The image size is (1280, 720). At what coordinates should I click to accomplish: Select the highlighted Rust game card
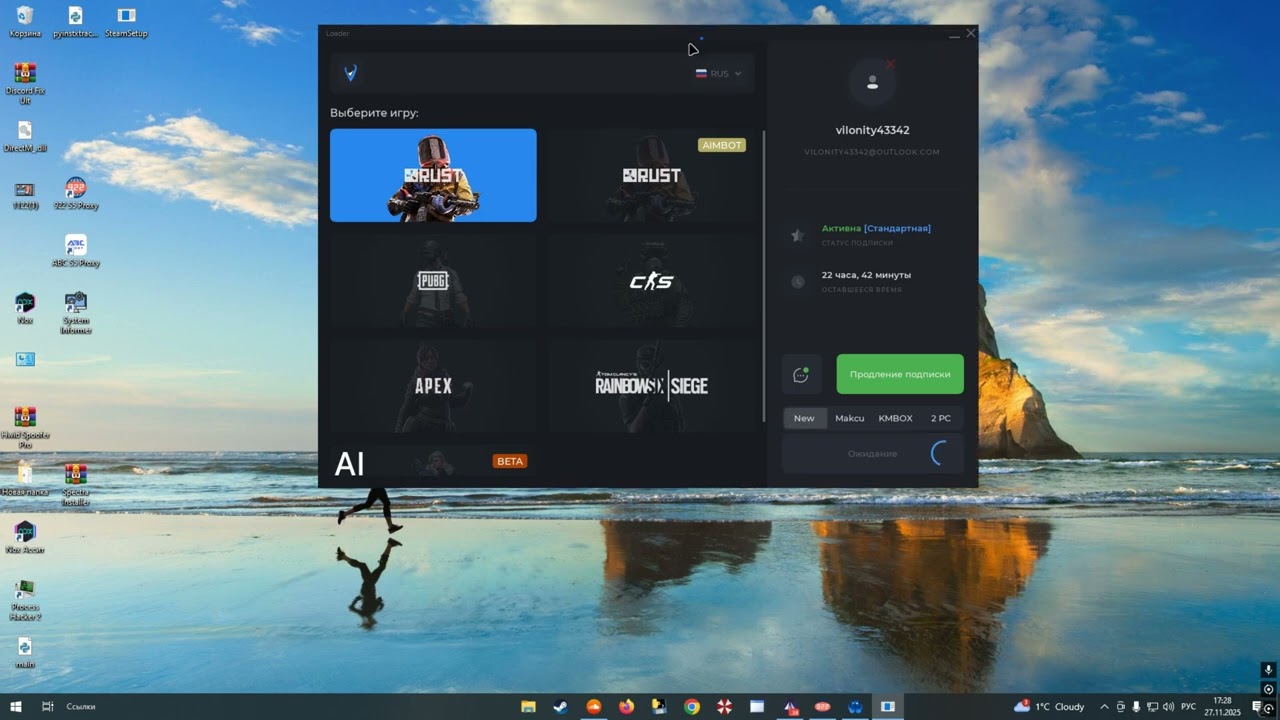coord(433,175)
